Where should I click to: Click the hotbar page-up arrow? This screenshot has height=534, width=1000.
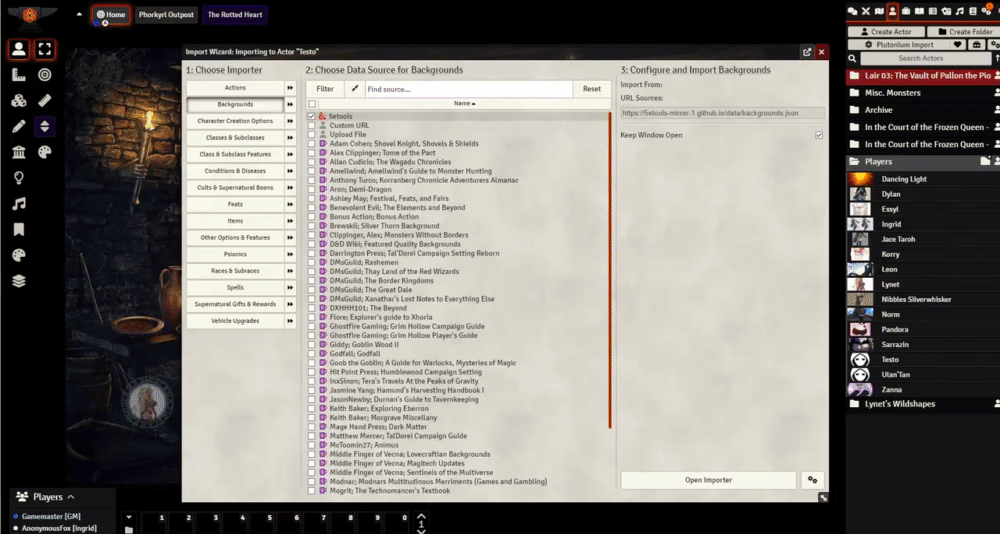click(420, 517)
